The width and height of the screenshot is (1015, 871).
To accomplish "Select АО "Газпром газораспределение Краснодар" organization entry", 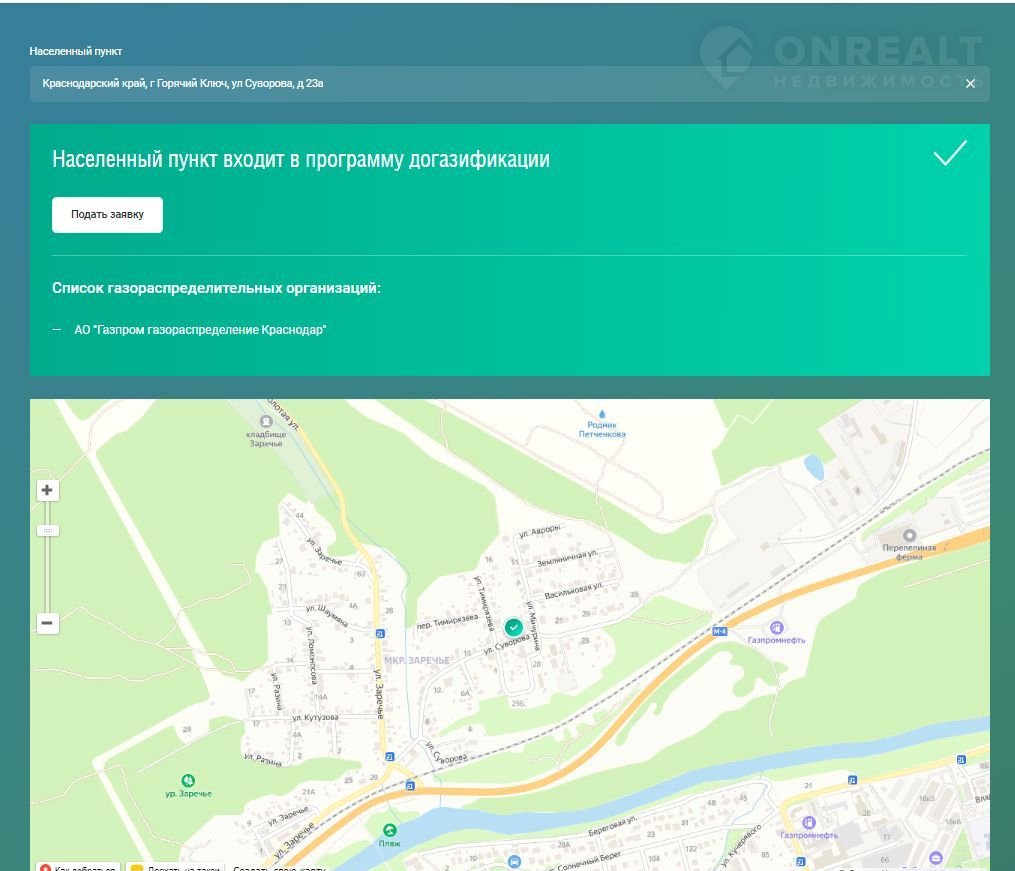I will click(200, 330).
